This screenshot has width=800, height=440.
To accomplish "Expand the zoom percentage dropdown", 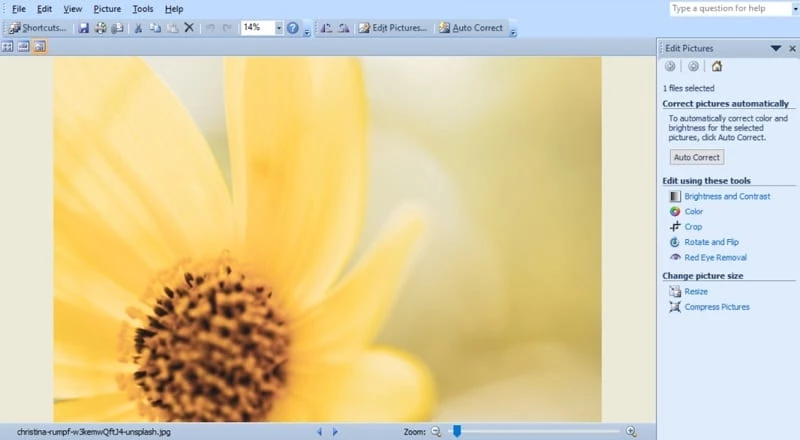I will (x=278, y=28).
